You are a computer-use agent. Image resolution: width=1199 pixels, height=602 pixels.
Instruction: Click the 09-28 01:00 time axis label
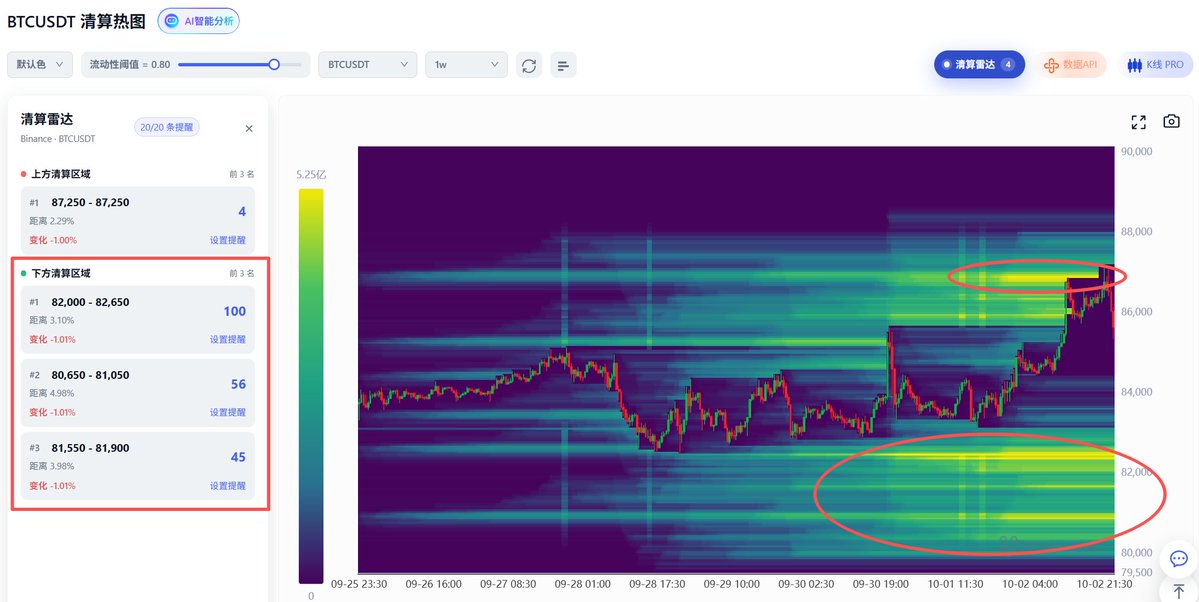(x=583, y=584)
